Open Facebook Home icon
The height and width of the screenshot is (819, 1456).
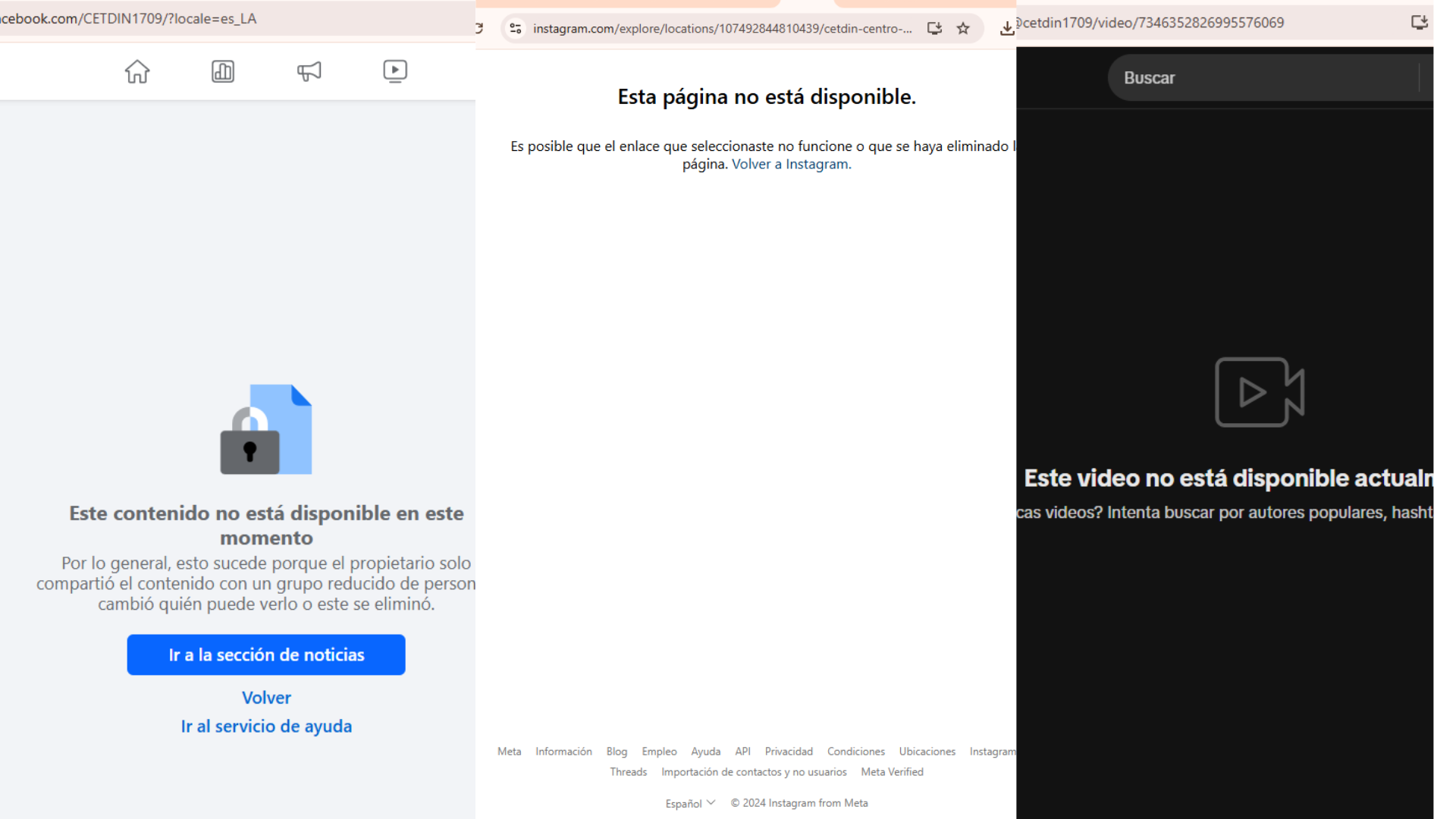137,71
